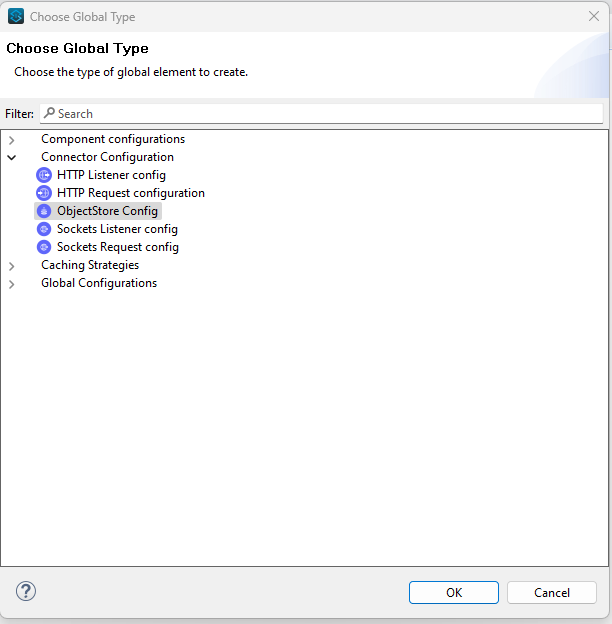Select the Component configurations label

(112, 139)
